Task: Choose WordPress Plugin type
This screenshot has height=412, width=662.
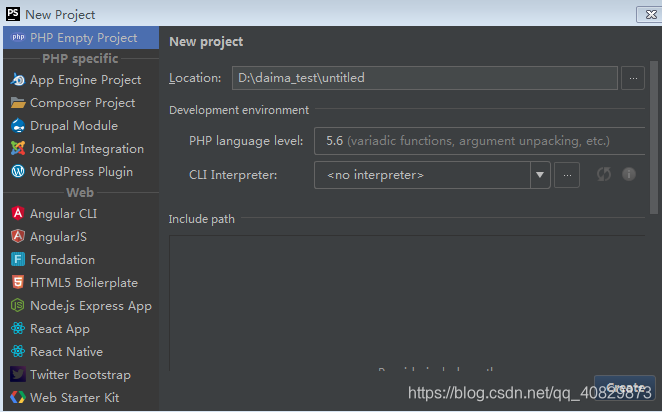Action: tap(81, 171)
